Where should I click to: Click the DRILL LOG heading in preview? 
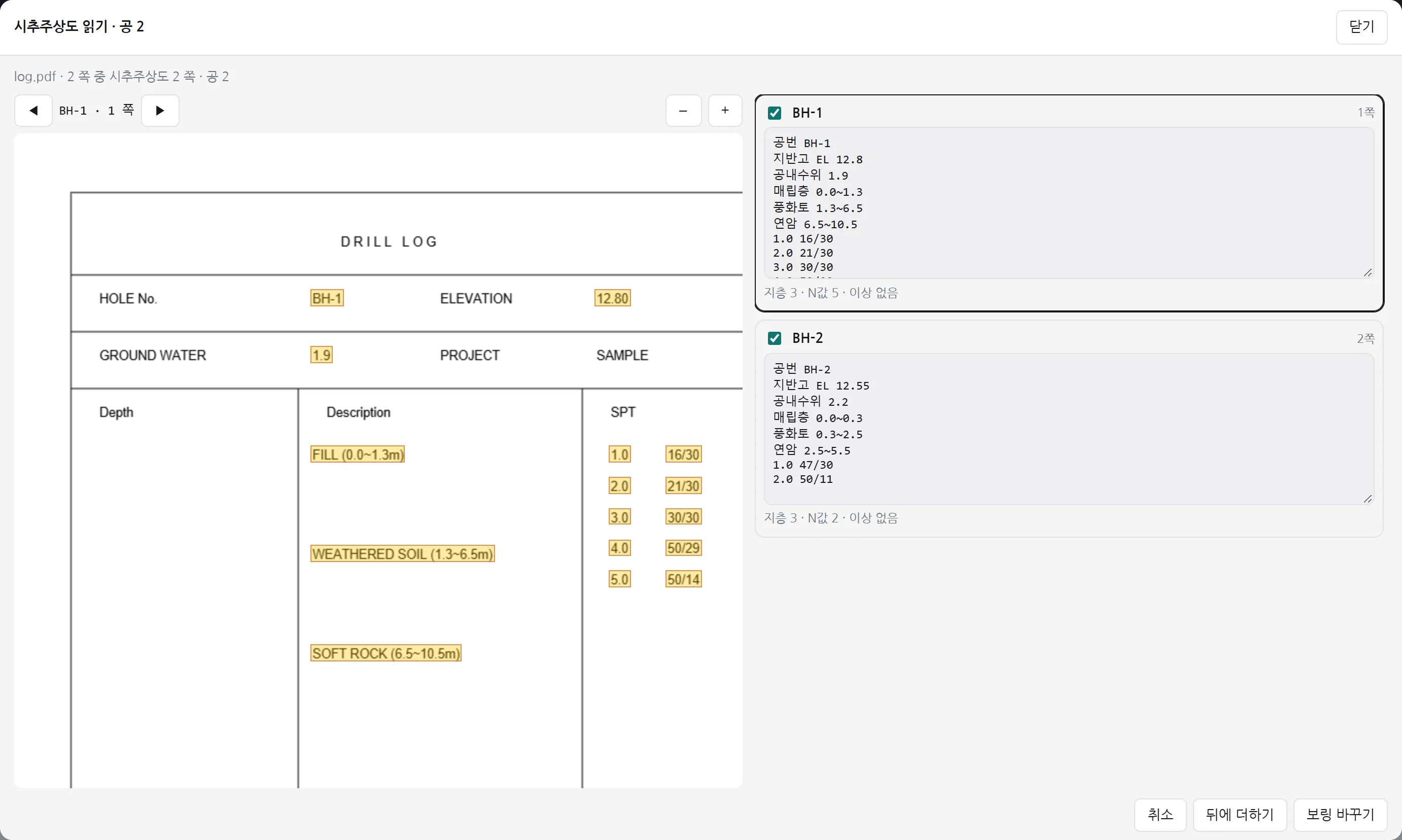(390, 241)
